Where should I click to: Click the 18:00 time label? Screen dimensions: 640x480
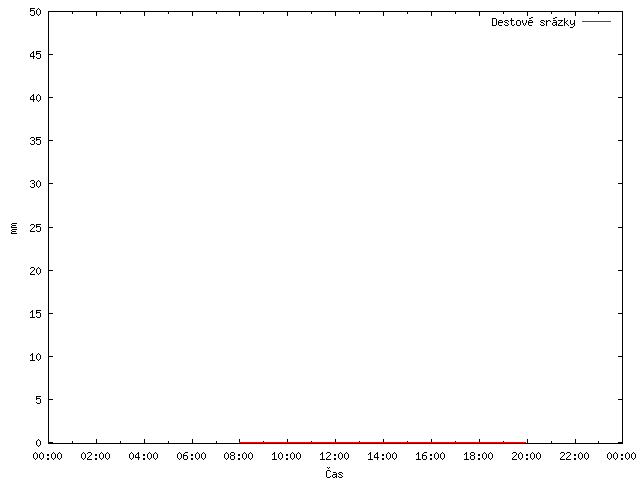pos(478,456)
